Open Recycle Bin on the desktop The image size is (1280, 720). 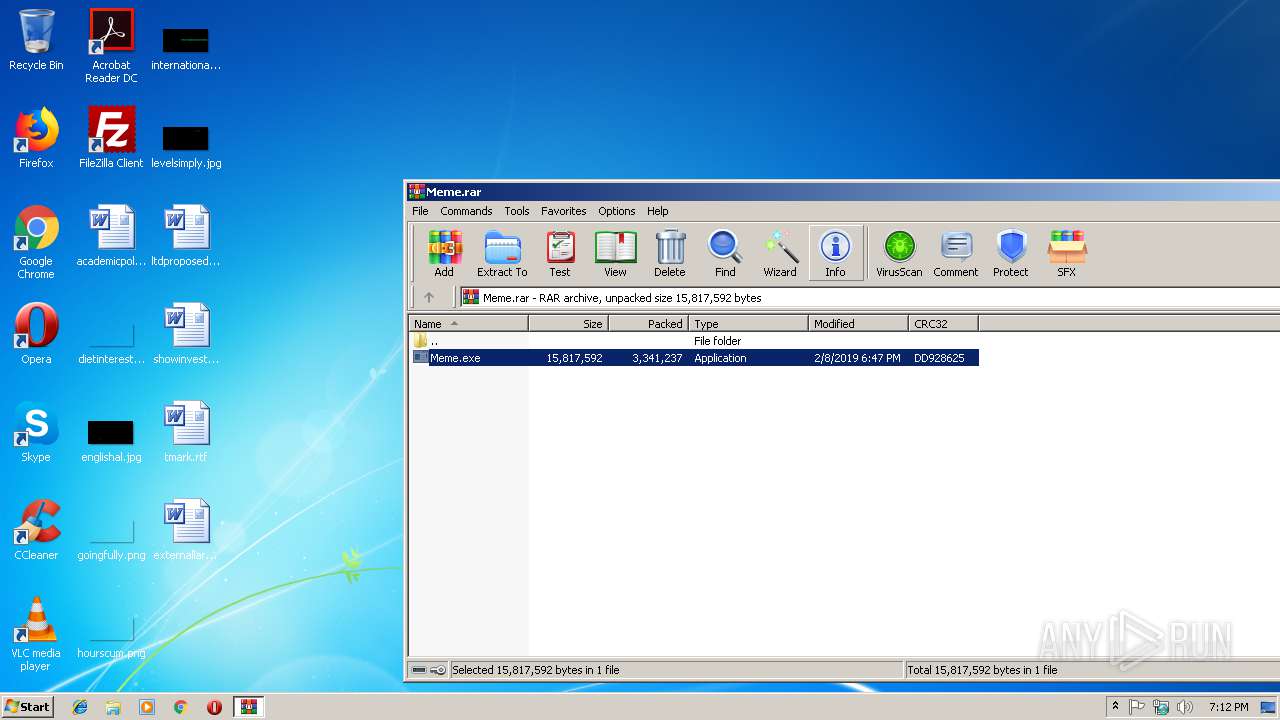36,40
